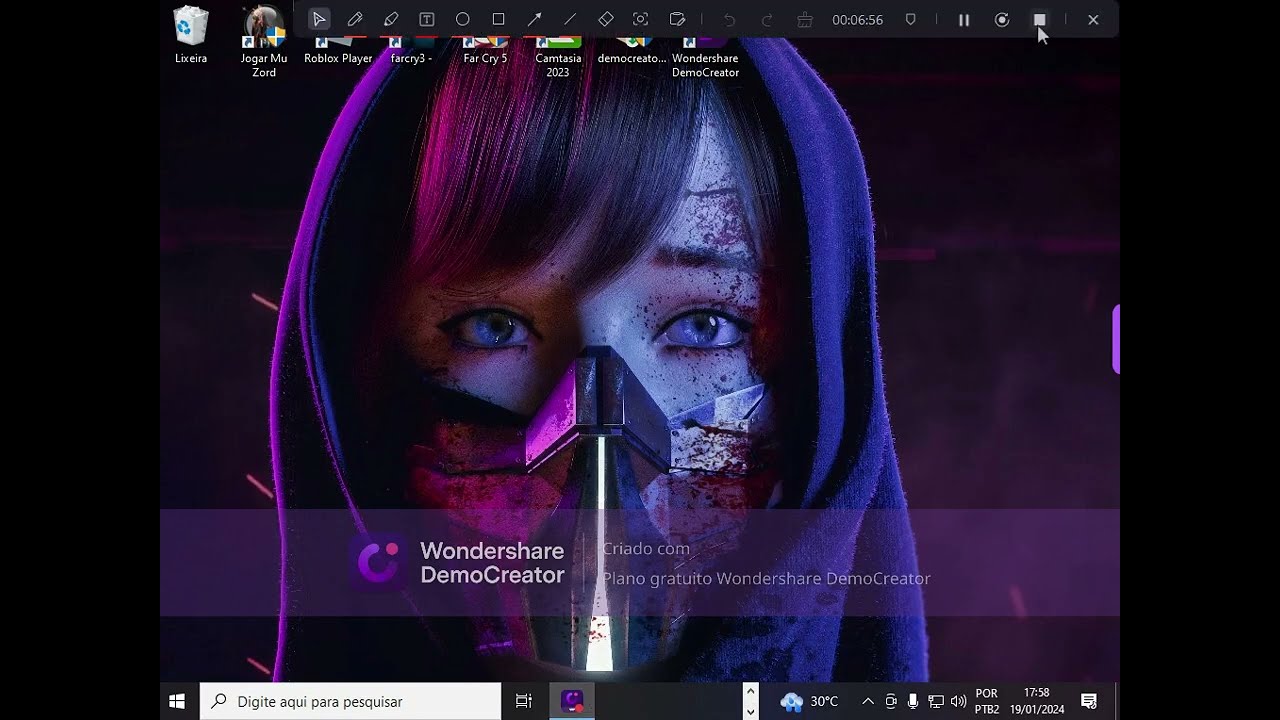Click the recording timer 00:06:56
Viewport: 1280px width, 720px height.
coord(858,20)
